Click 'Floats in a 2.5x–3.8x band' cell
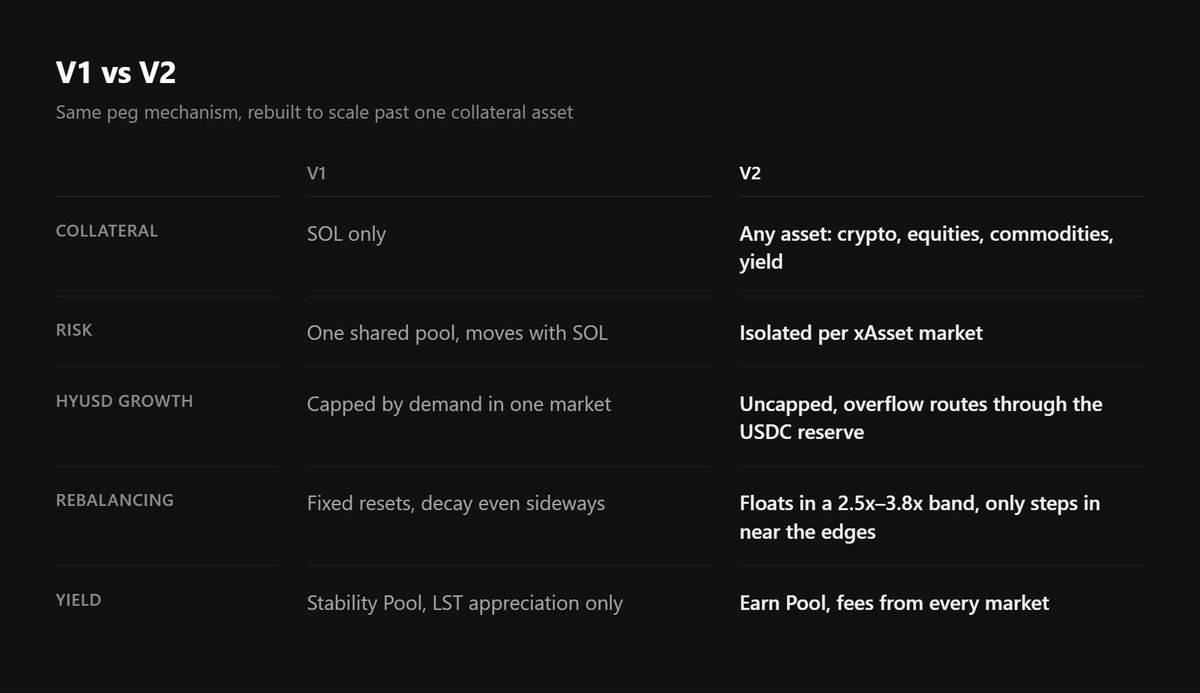Image resolution: width=1200 pixels, height=693 pixels. point(920,517)
